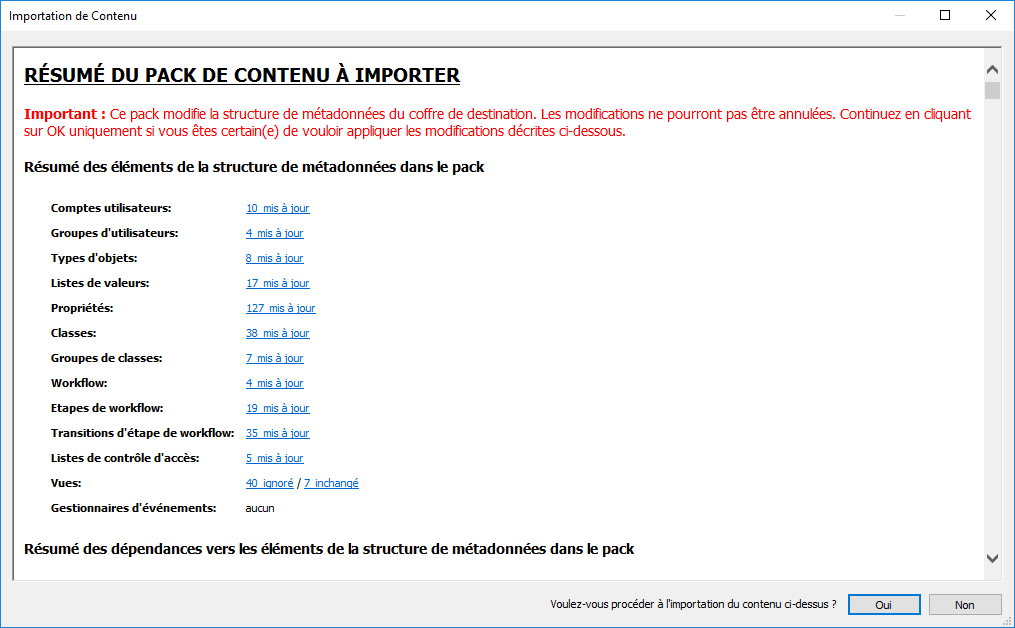Open the '7 inchangé' views link

pyautogui.click(x=331, y=483)
